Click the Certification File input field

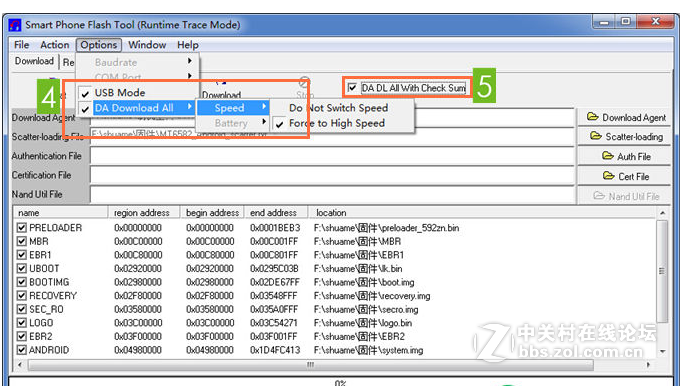click(x=332, y=175)
